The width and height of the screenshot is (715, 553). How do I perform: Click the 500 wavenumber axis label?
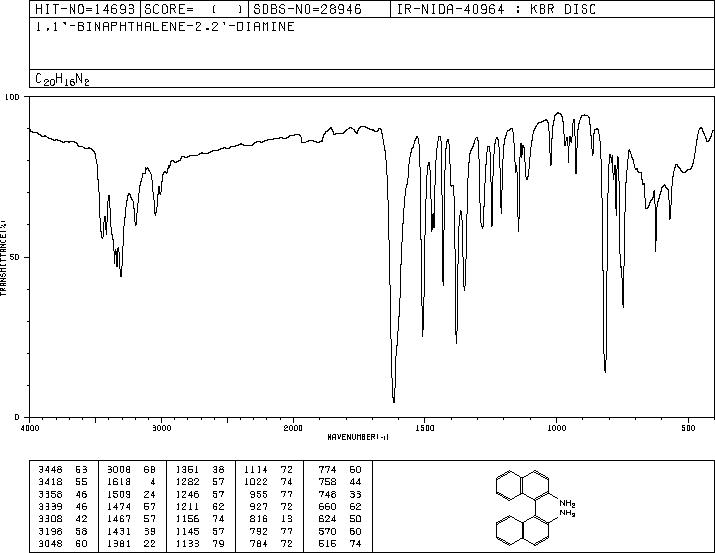point(688,428)
